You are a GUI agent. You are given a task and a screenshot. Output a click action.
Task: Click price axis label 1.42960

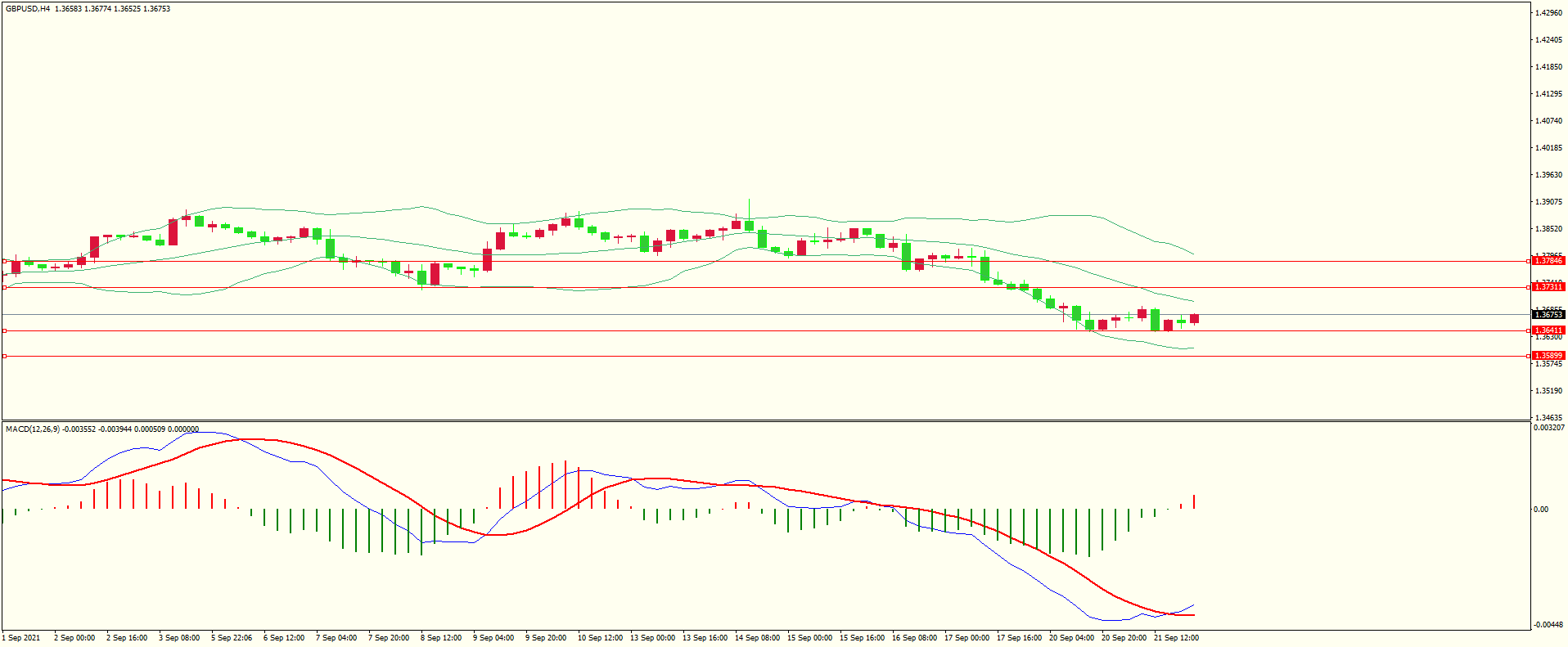[1549, 13]
